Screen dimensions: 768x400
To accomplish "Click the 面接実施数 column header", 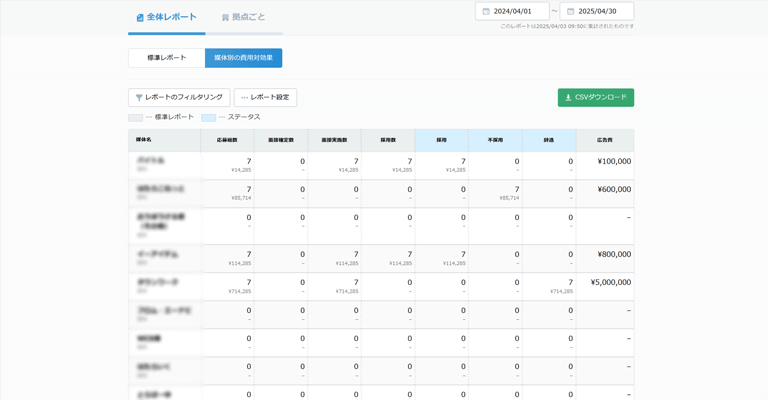I will click(335, 140).
